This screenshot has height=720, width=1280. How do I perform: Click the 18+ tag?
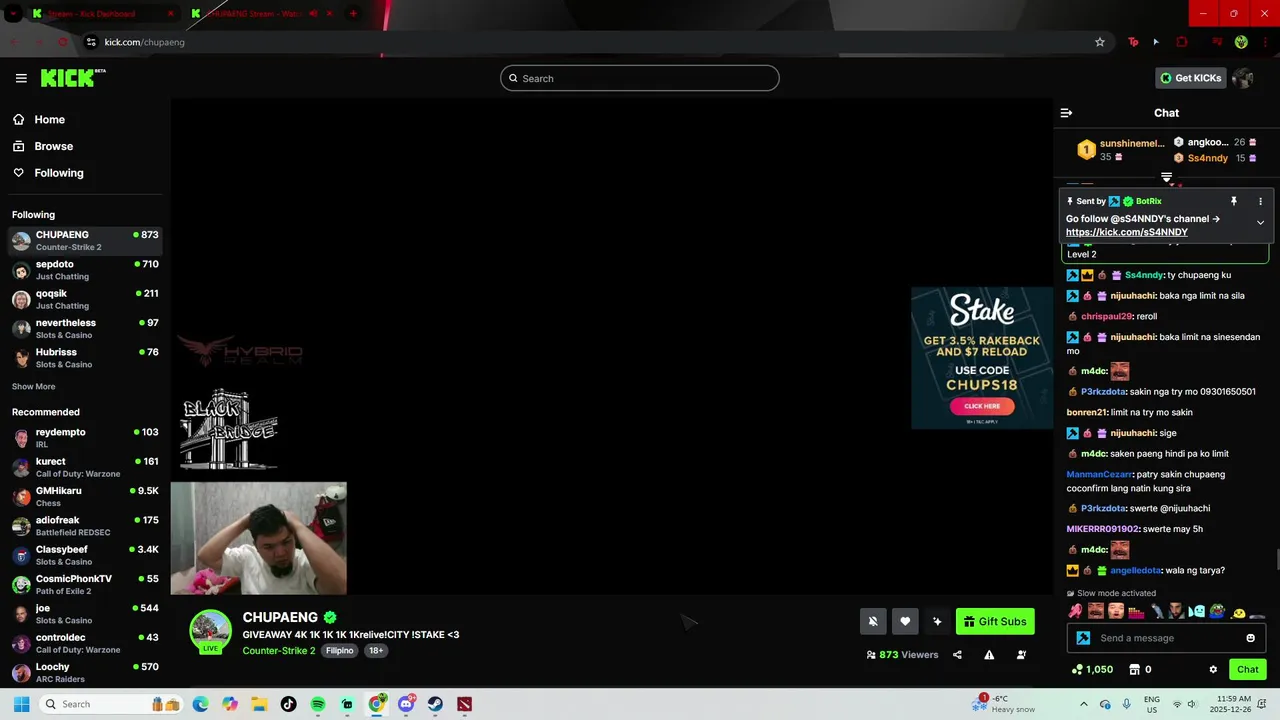(x=376, y=651)
